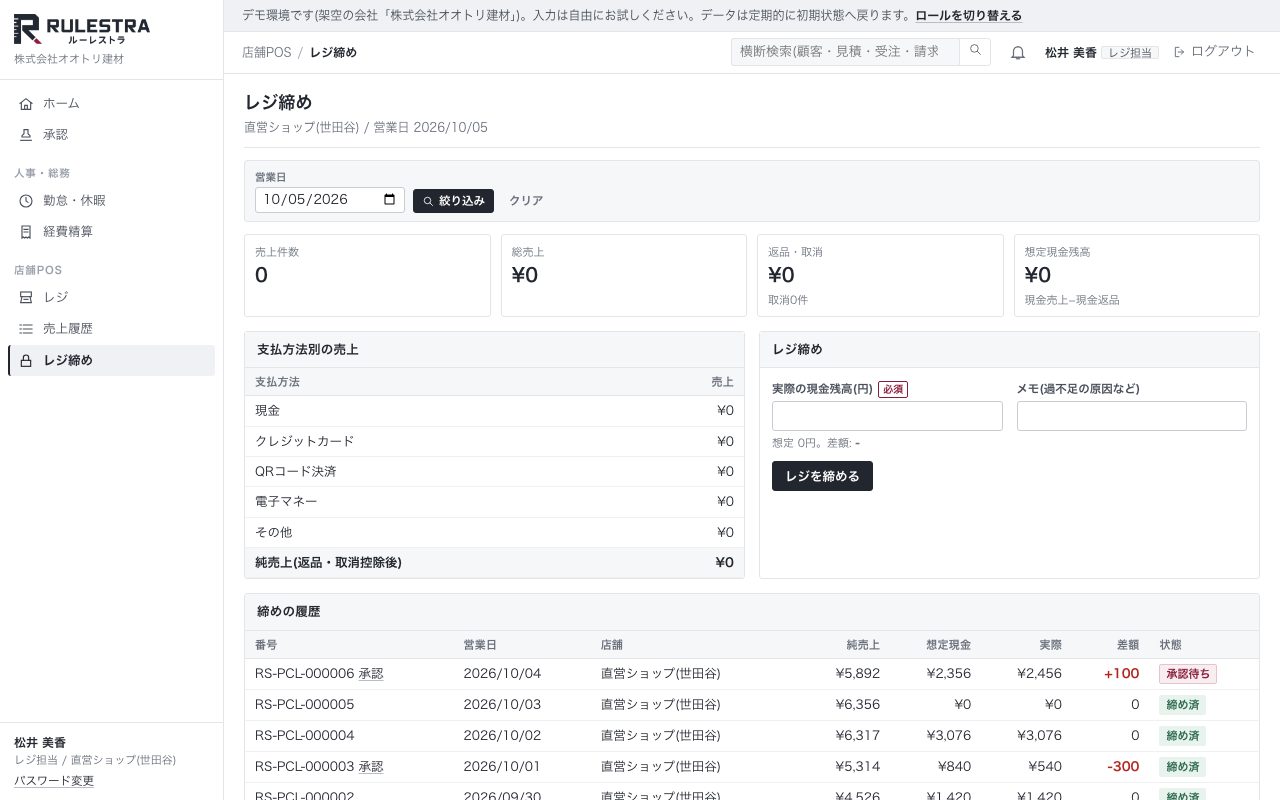This screenshot has width=1280, height=800.
Task: Click RS-PCL-000004 row number
Action: pos(305,736)
